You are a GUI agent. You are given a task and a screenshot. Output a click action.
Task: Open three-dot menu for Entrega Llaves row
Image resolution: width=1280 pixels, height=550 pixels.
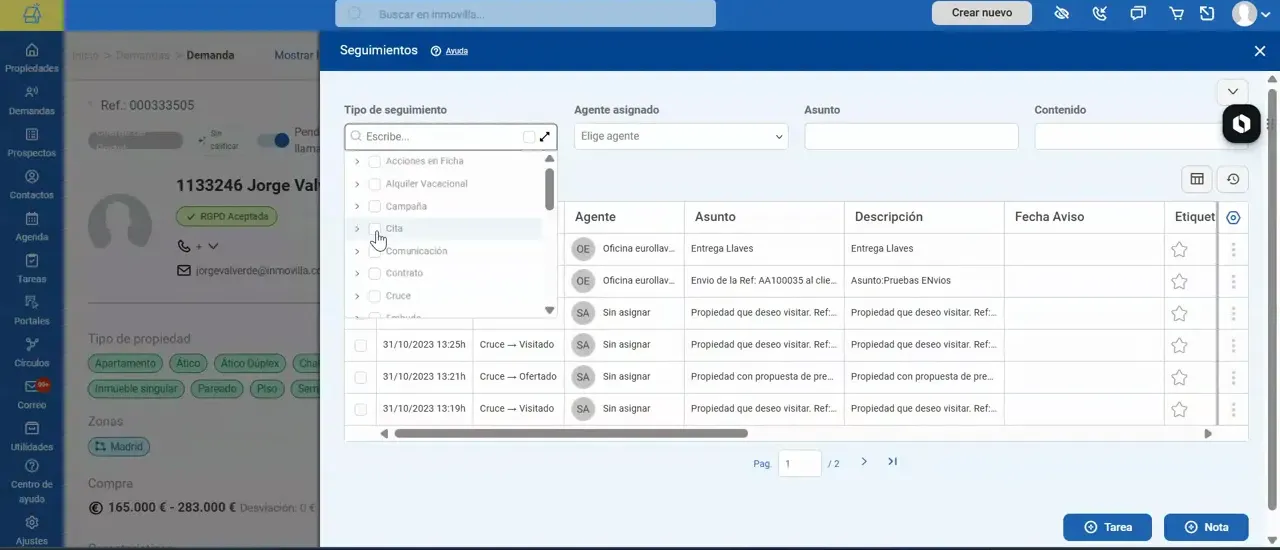click(x=1233, y=249)
